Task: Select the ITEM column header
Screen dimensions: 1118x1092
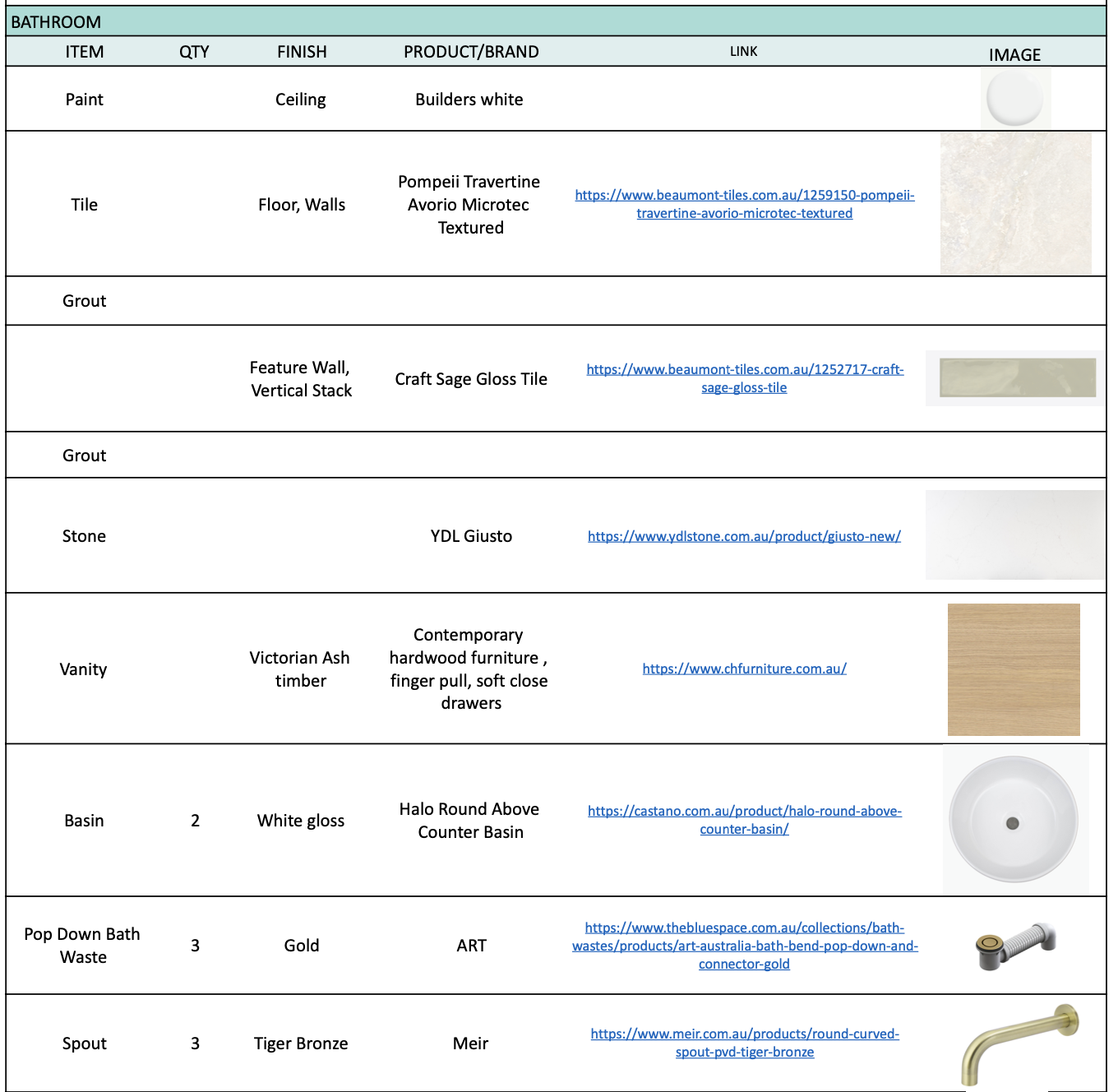Action: [x=85, y=52]
